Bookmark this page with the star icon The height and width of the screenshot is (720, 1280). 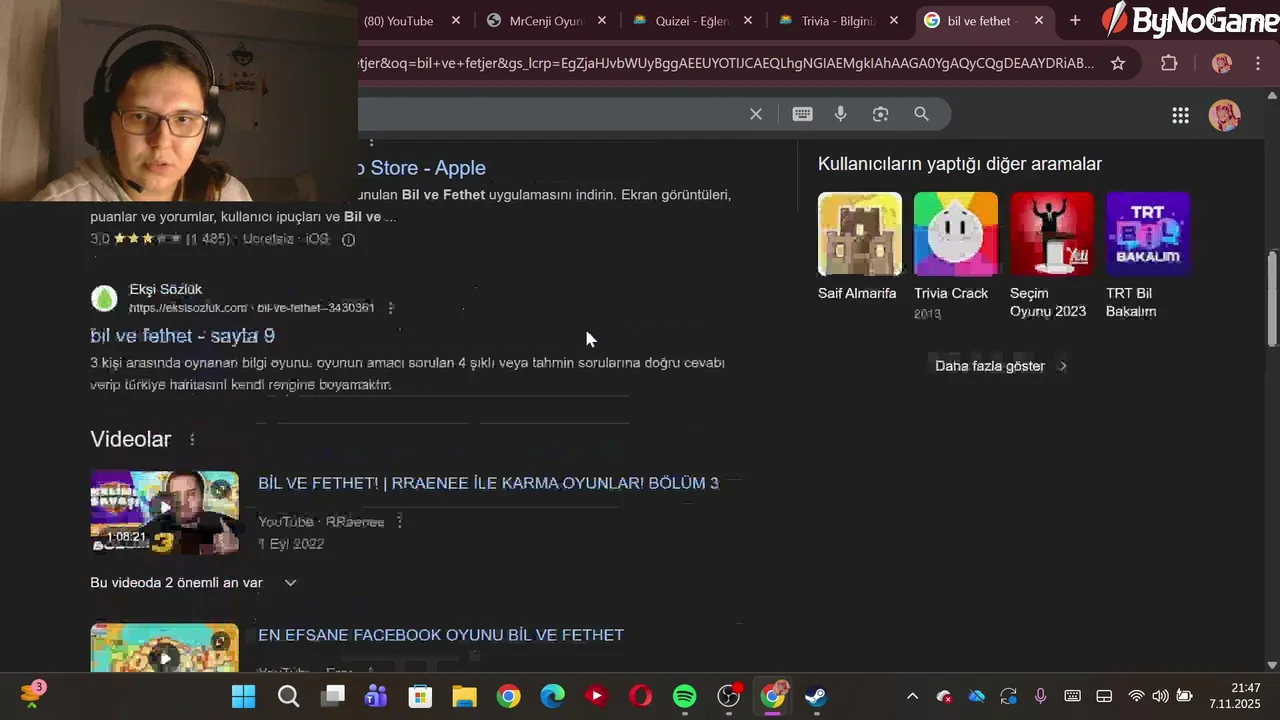click(x=1118, y=63)
